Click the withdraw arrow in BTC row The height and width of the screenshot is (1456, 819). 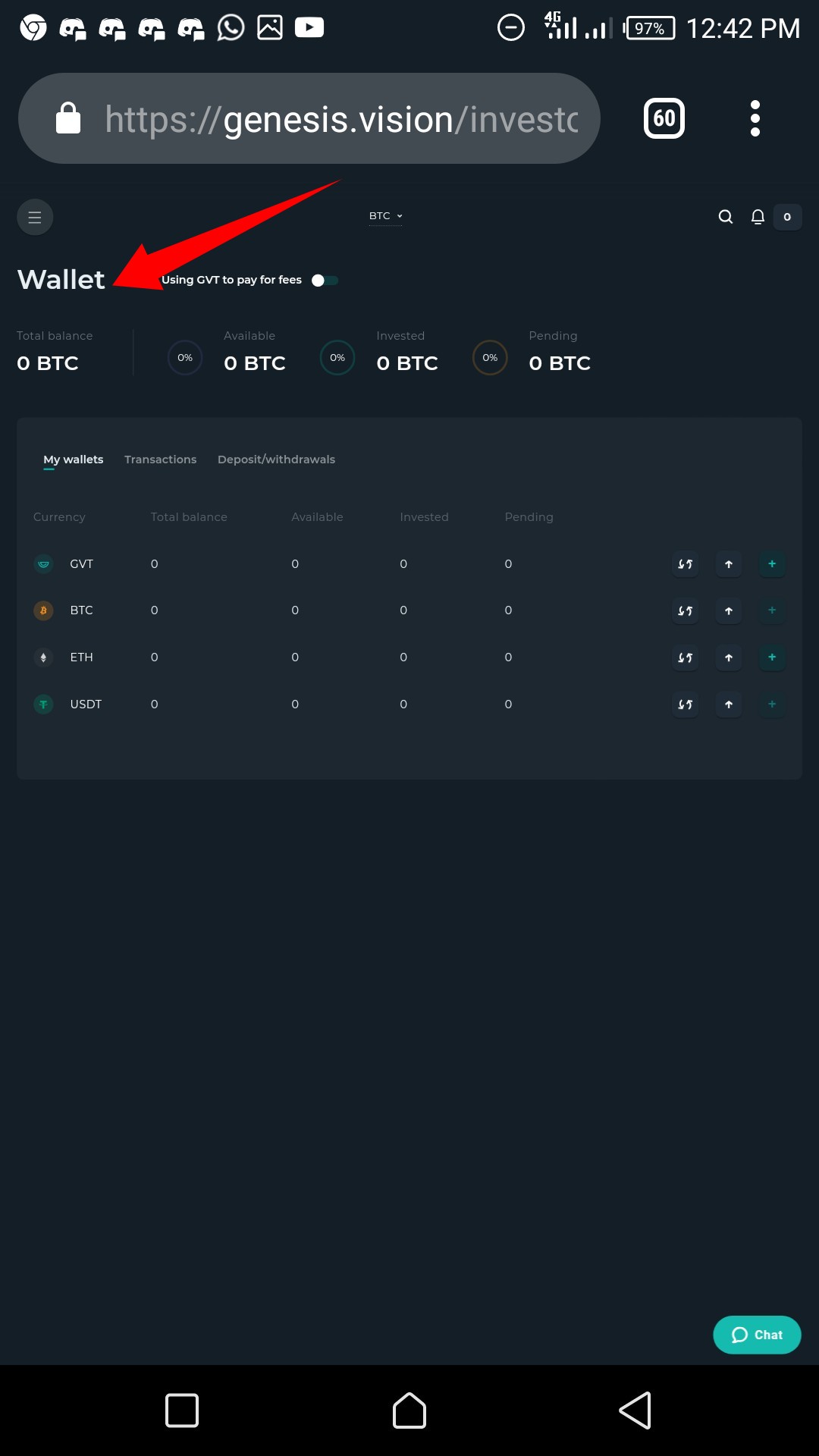point(729,610)
